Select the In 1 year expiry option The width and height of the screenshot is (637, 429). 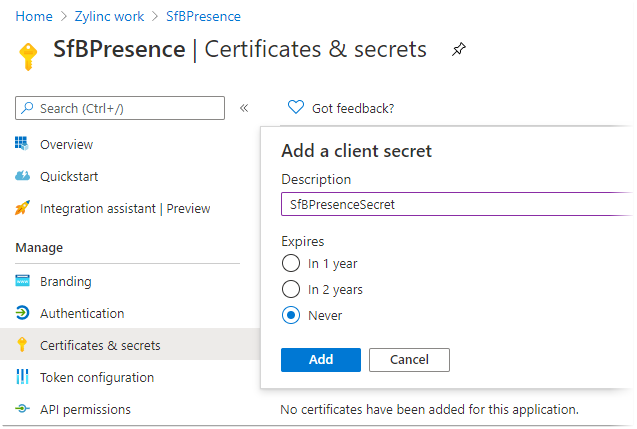(x=291, y=263)
